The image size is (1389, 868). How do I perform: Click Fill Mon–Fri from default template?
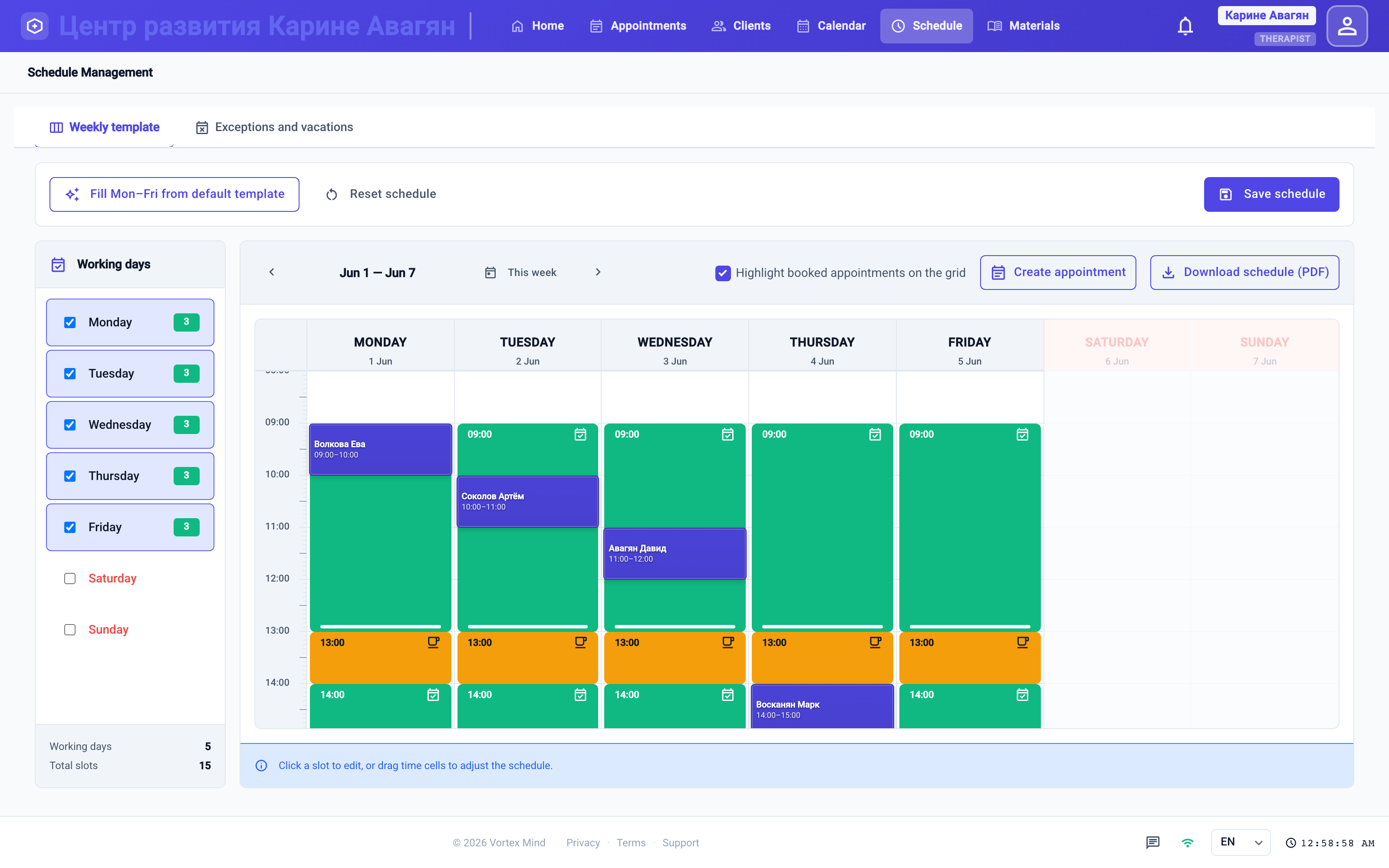[174, 194]
